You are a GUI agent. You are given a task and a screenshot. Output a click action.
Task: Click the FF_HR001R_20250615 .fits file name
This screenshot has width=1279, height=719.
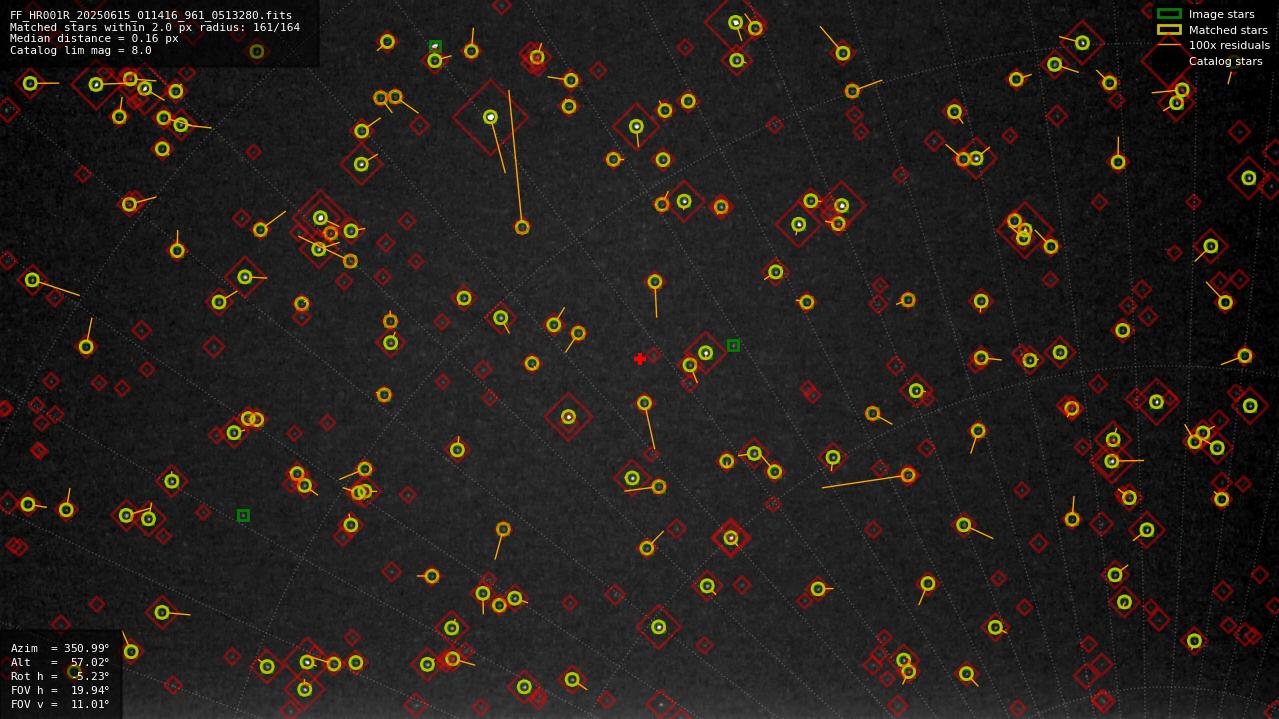151,15
